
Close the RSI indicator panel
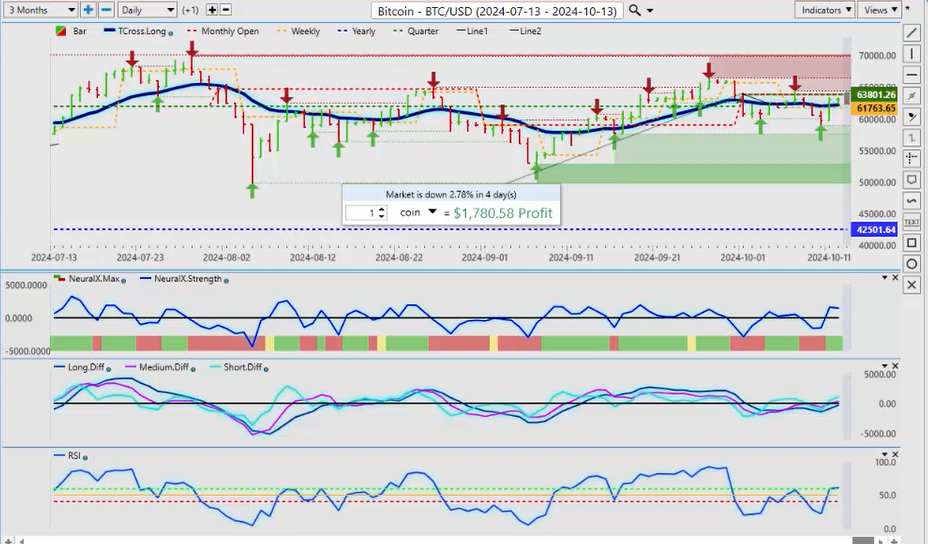pyautogui.click(x=895, y=455)
